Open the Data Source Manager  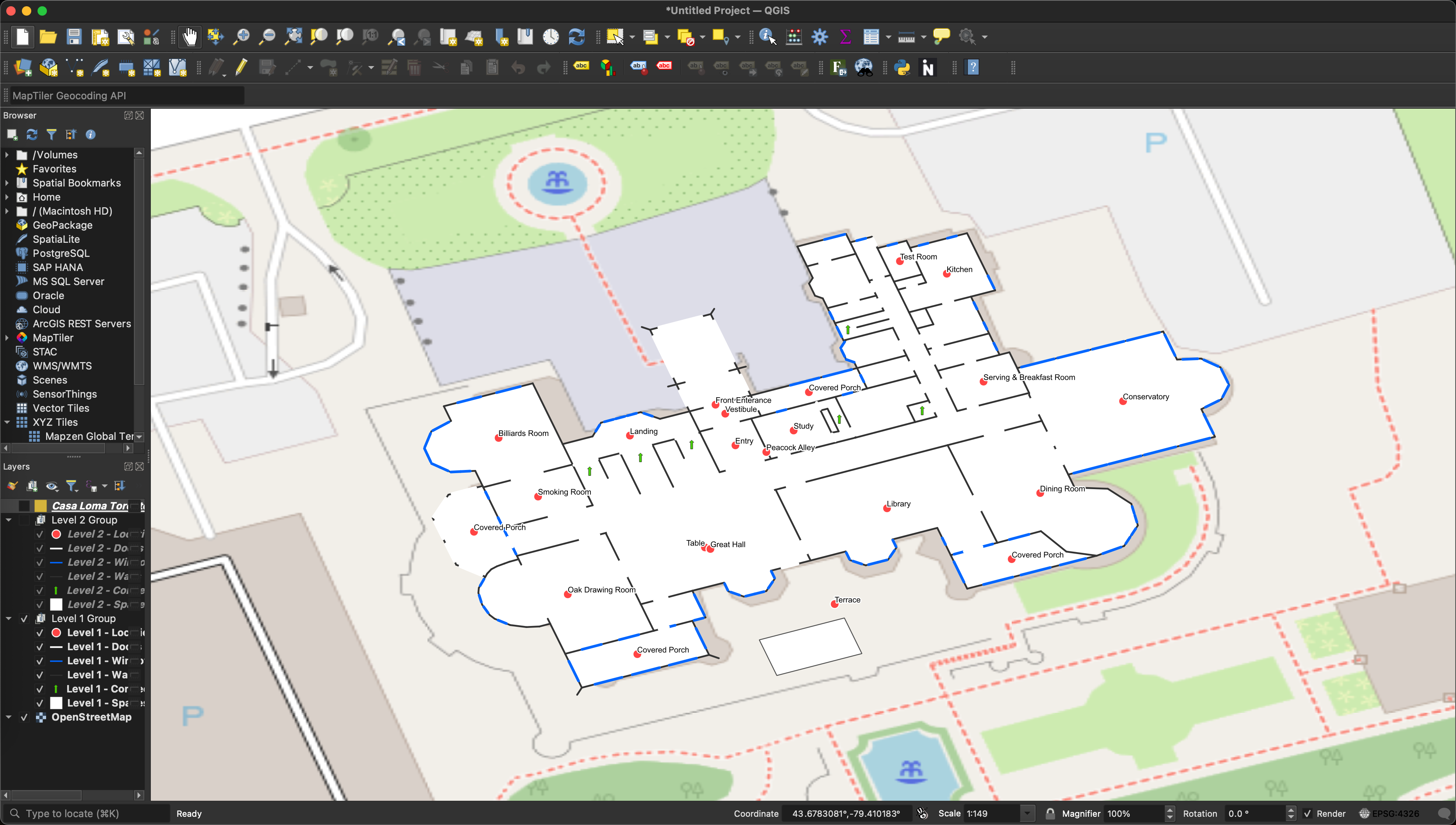click(x=23, y=67)
